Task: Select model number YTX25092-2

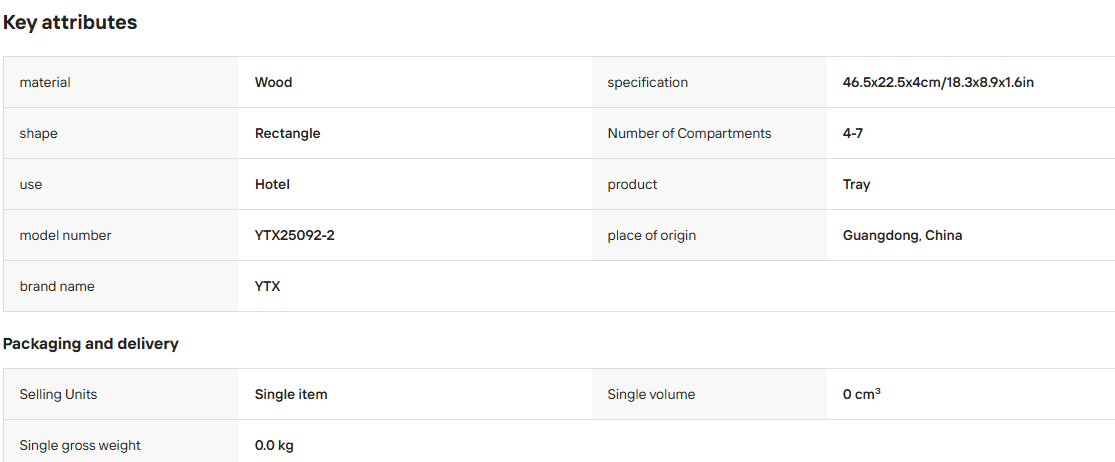Action: pyautogui.click(x=294, y=235)
